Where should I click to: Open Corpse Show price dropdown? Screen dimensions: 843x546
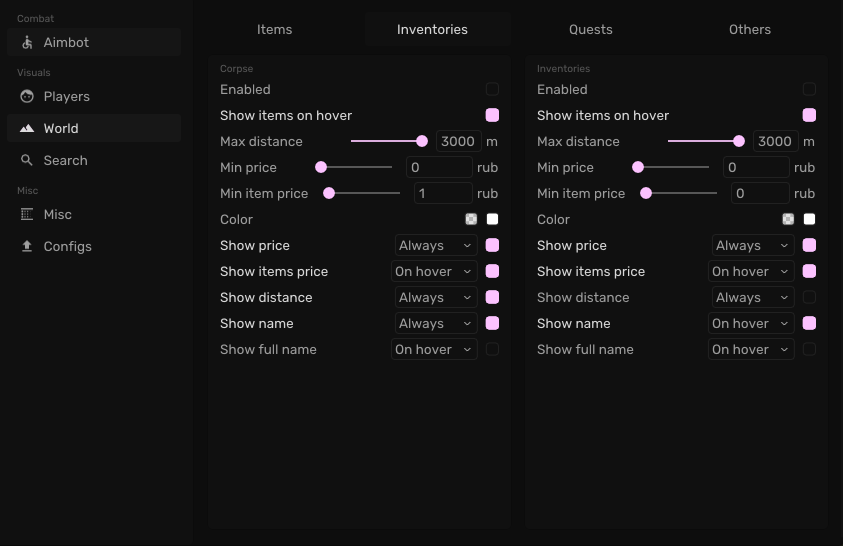436,245
